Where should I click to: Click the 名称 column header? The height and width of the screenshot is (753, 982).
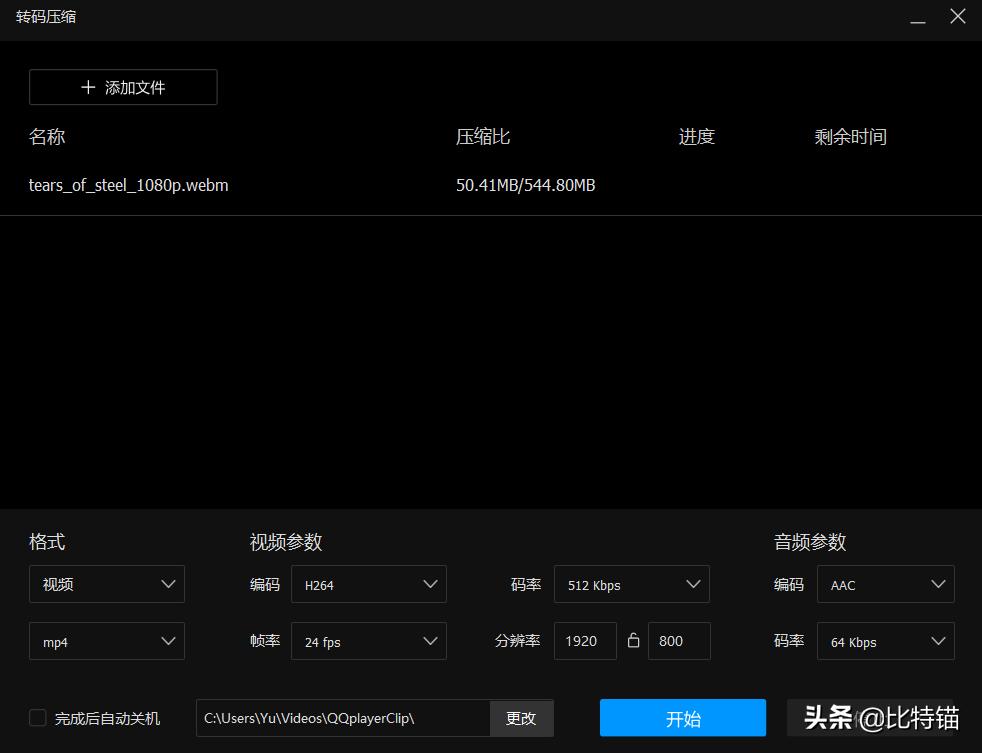pos(47,136)
